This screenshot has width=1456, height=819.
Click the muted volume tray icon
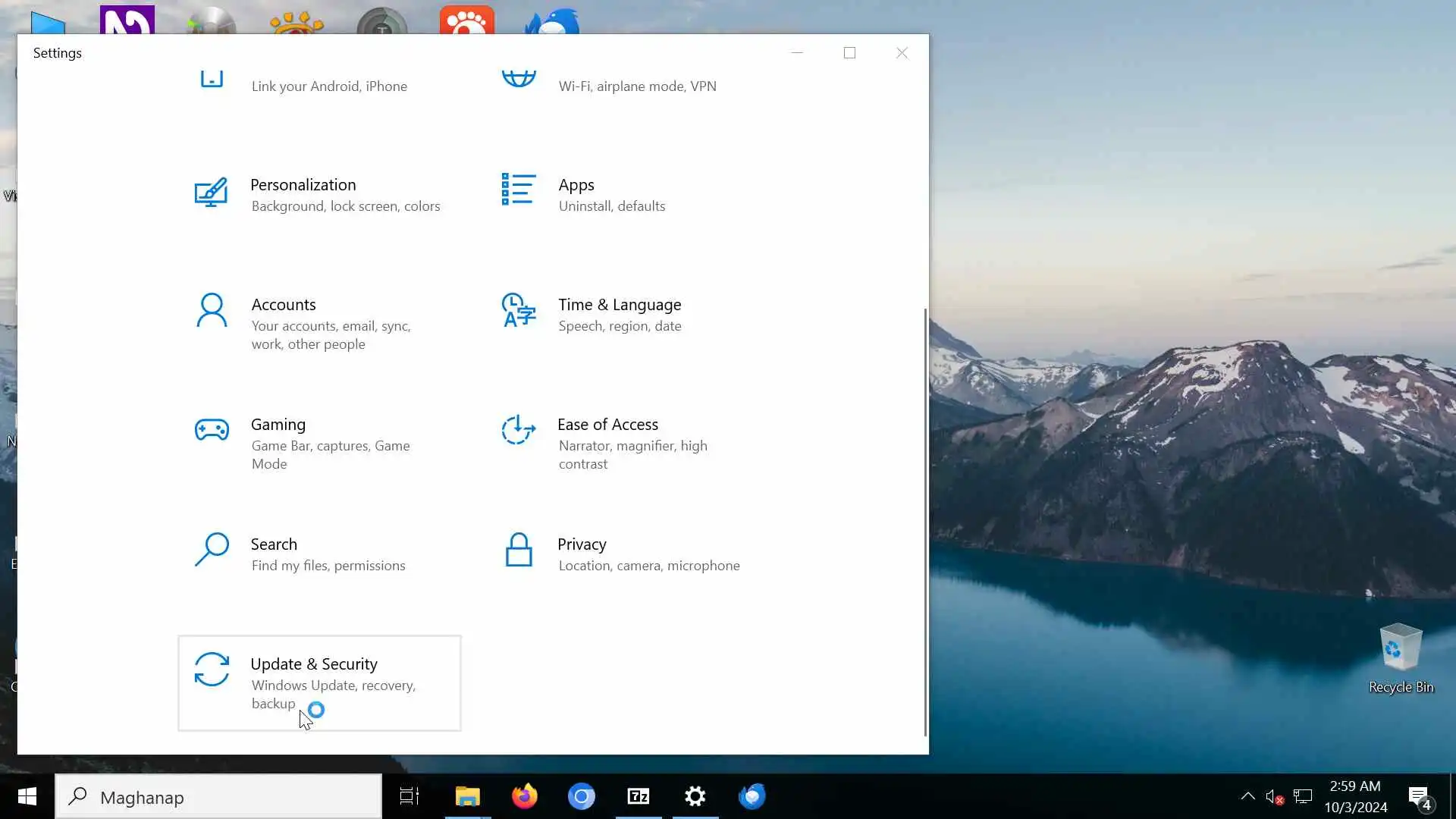click(1274, 796)
